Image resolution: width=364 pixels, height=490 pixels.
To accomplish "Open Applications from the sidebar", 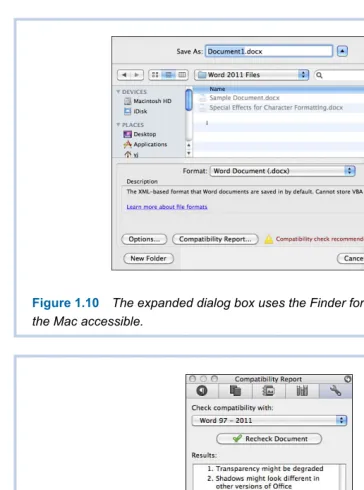I will [x=145, y=144].
